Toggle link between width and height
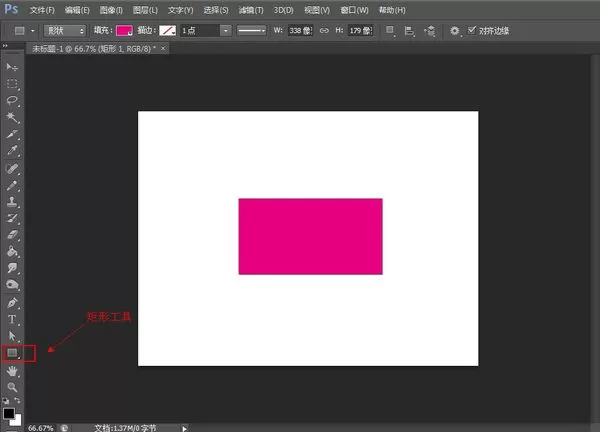This screenshot has width=600, height=432. 324,31
